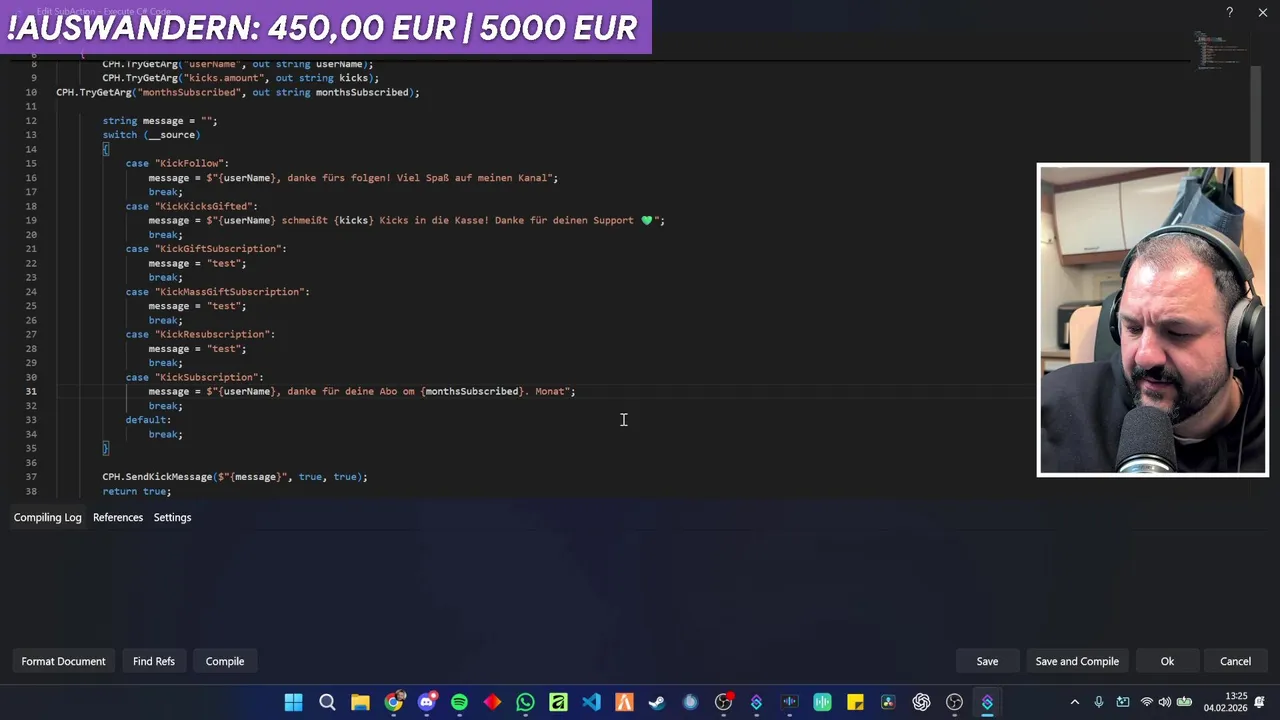Click the opening brace on line 14
The height and width of the screenshot is (720, 1280).
[106, 149]
